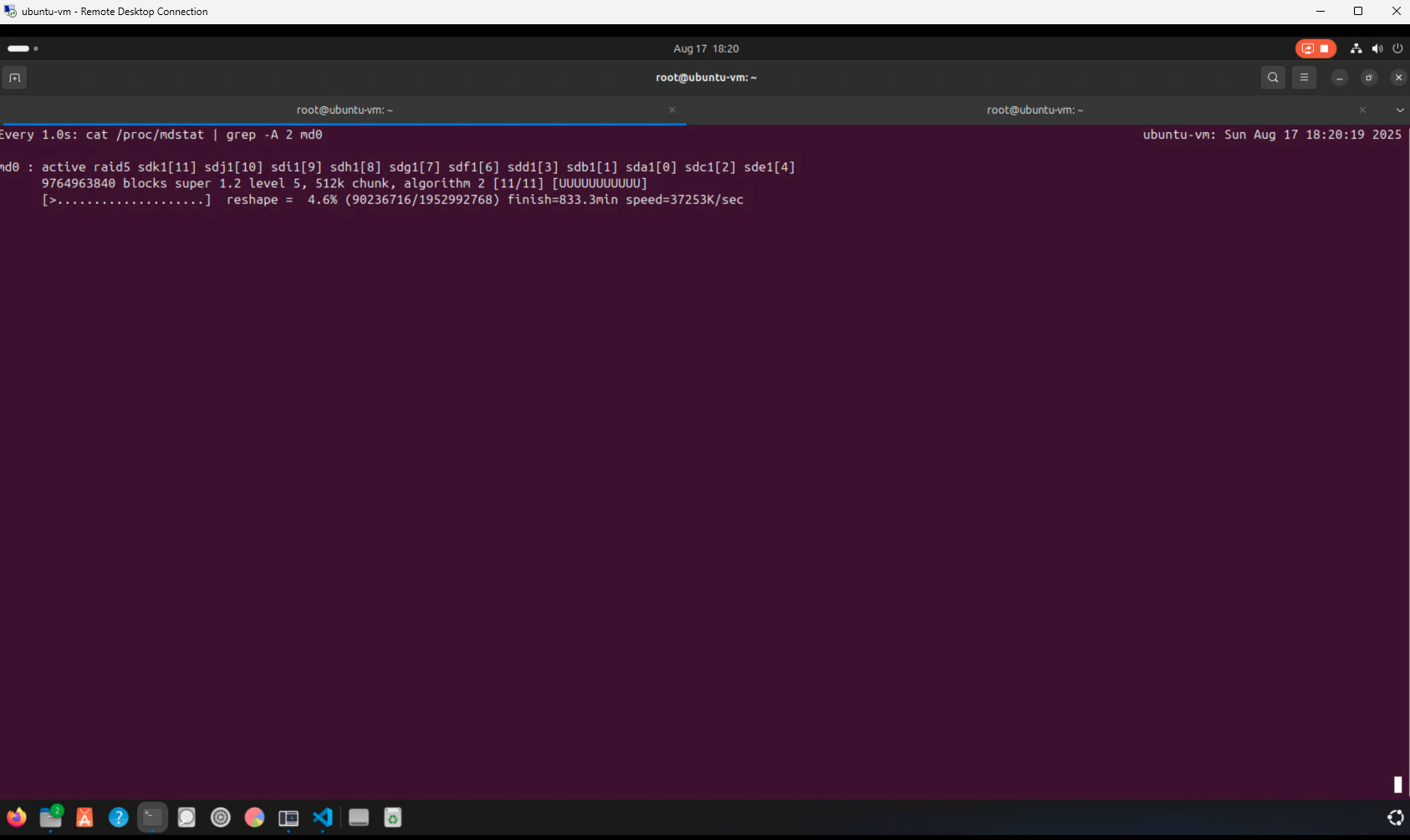Stop the screen sharing session

point(1325,48)
